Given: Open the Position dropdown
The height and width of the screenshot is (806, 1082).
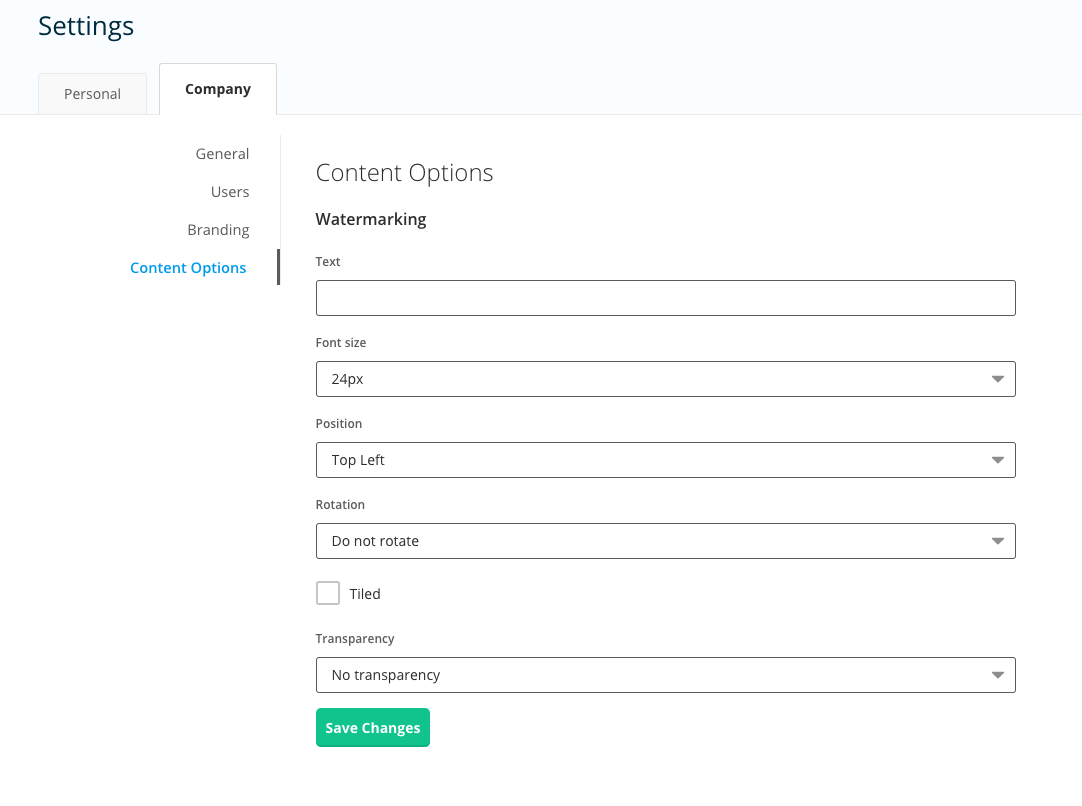Looking at the screenshot, I should point(666,460).
